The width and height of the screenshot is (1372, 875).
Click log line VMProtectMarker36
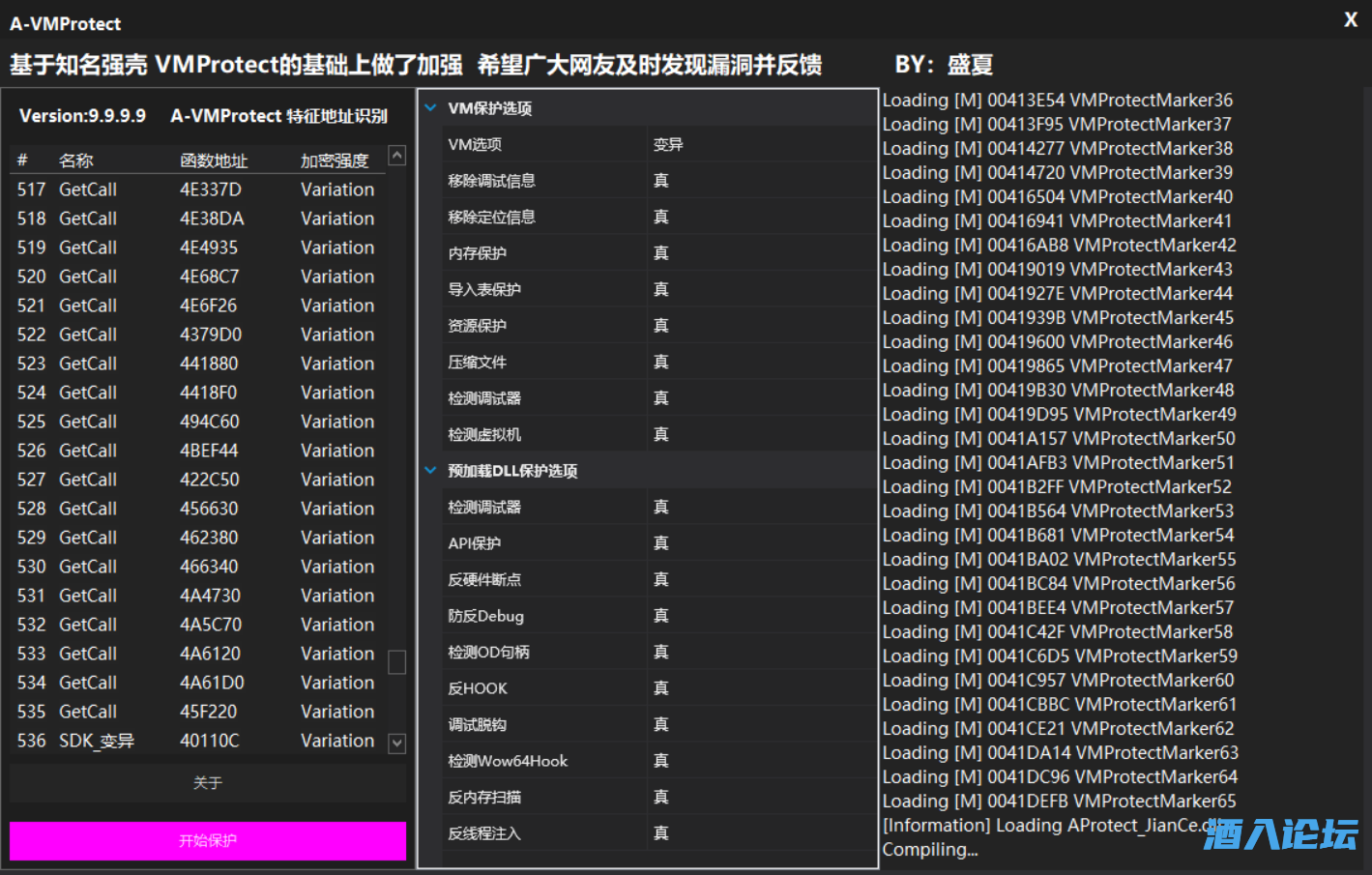[x=1058, y=101]
